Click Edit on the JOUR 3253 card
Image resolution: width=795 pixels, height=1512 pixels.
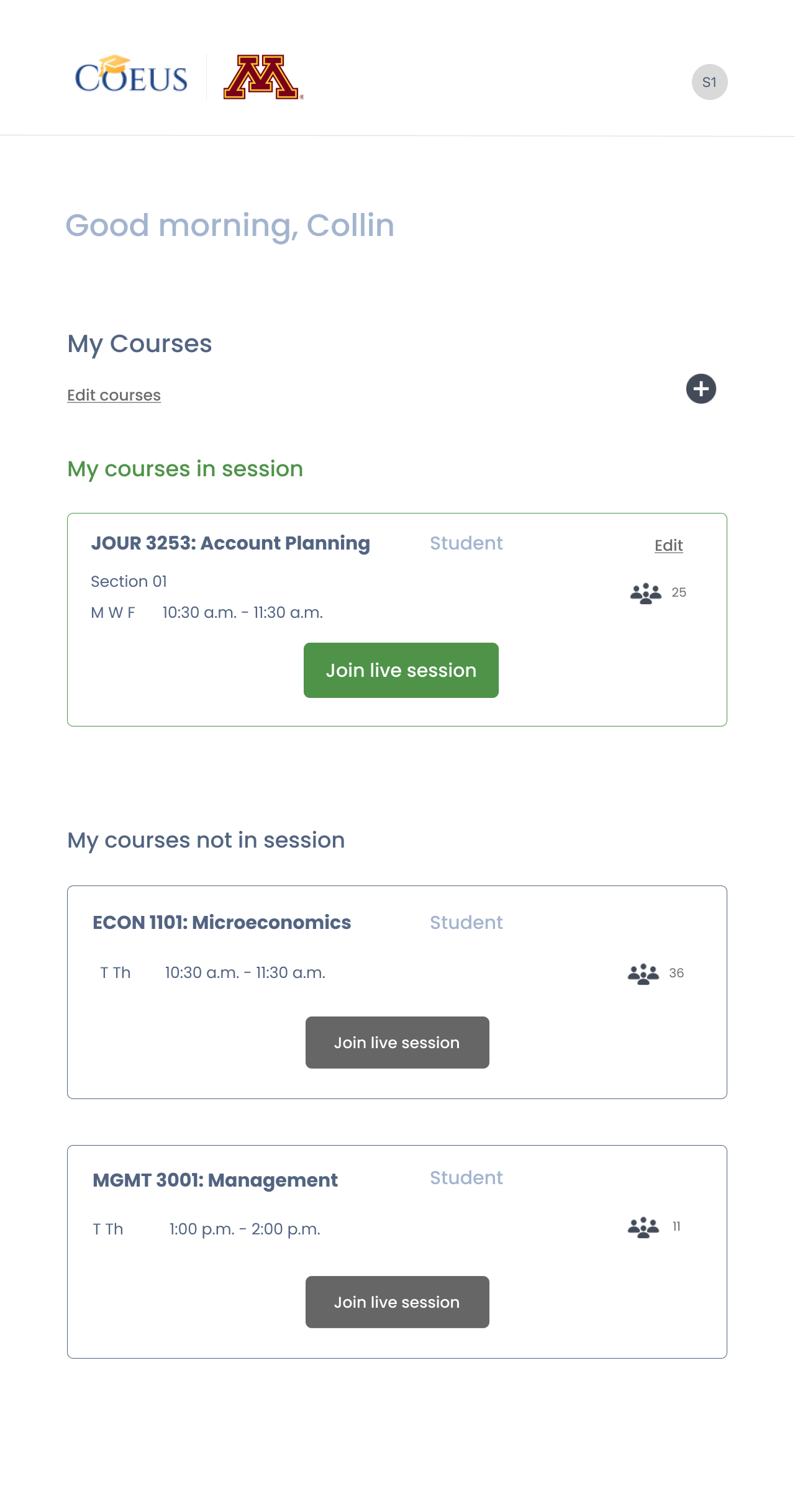click(x=668, y=545)
